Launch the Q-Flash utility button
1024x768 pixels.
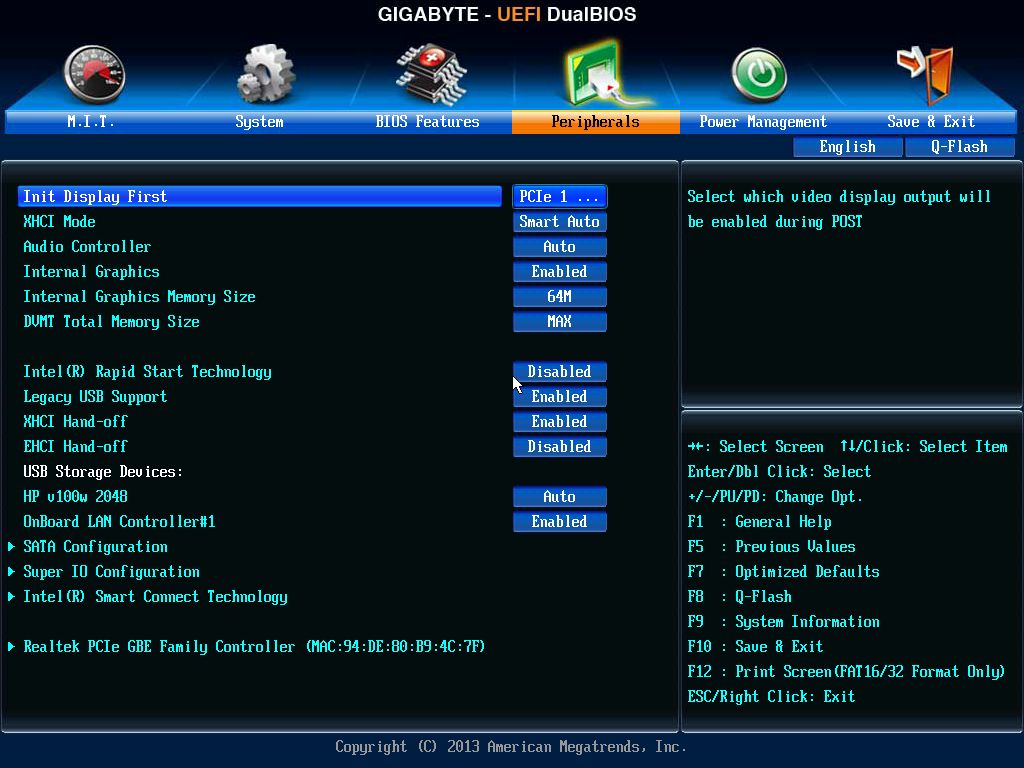click(959, 147)
